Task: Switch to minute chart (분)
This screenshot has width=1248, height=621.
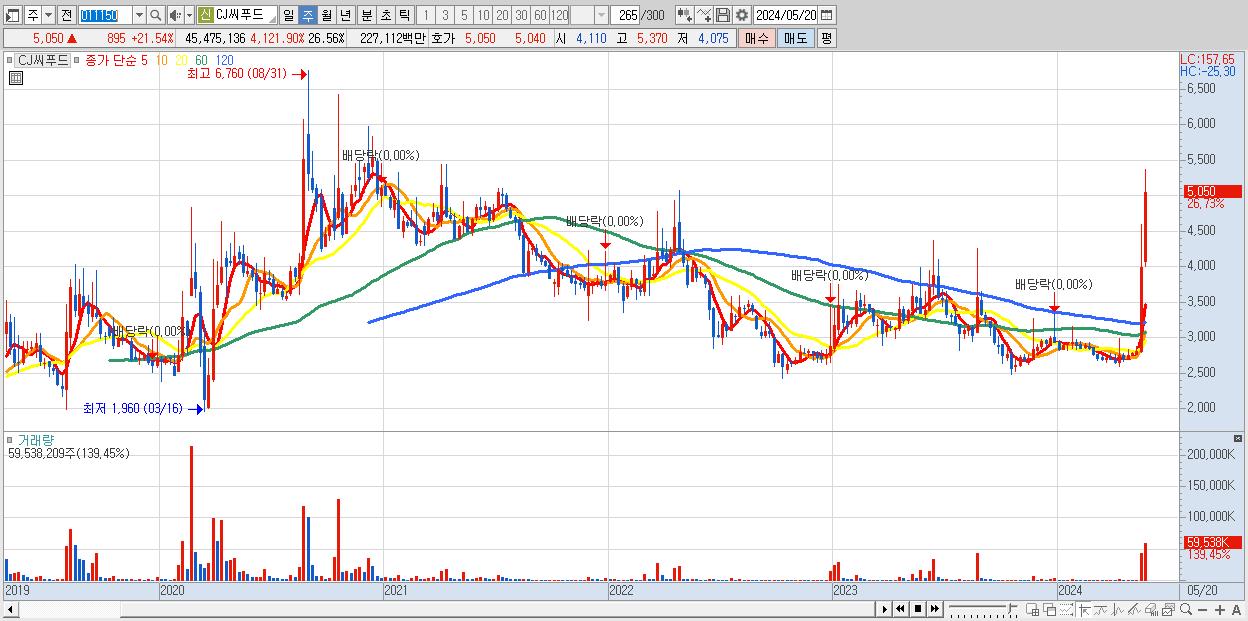Action: [x=366, y=15]
